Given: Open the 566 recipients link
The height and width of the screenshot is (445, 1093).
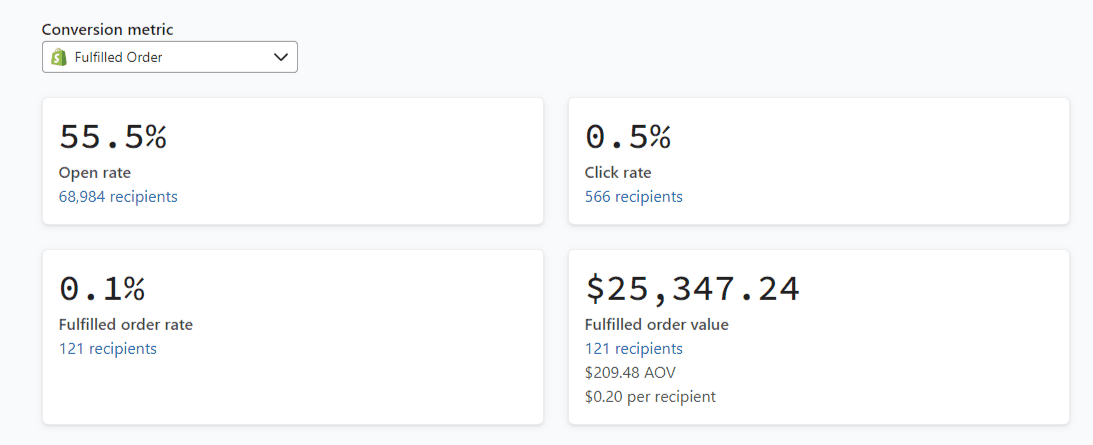Looking at the screenshot, I should (633, 197).
